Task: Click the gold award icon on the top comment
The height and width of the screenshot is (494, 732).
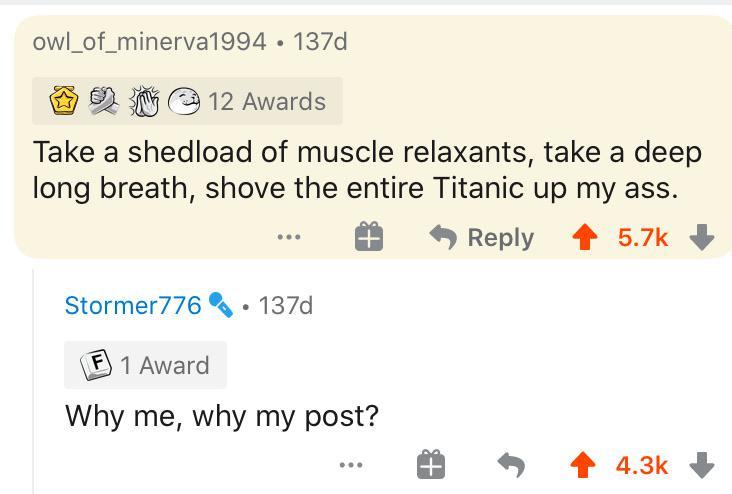Action: (64, 101)
